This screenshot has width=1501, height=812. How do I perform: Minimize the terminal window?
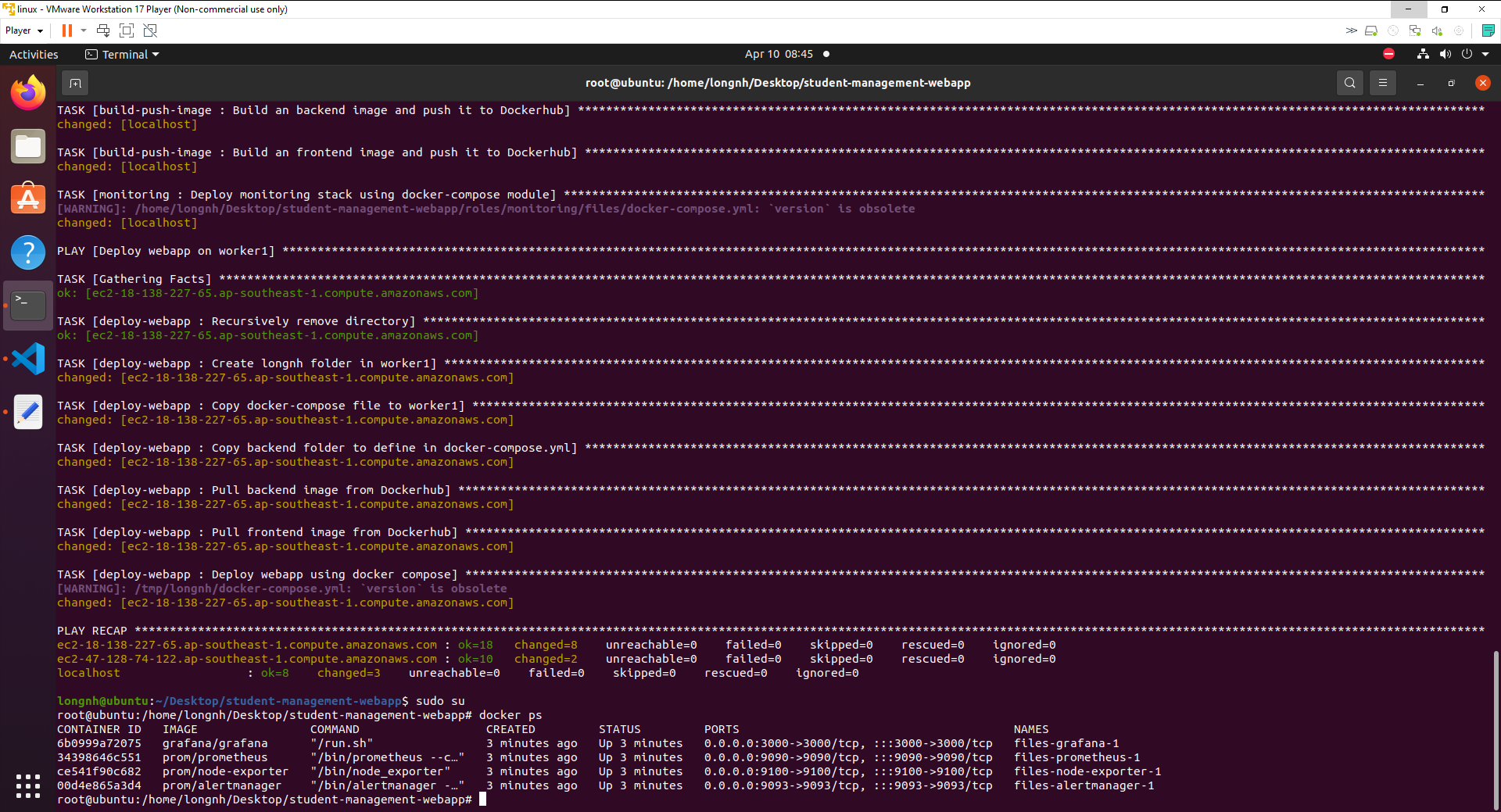(1420, 83)
